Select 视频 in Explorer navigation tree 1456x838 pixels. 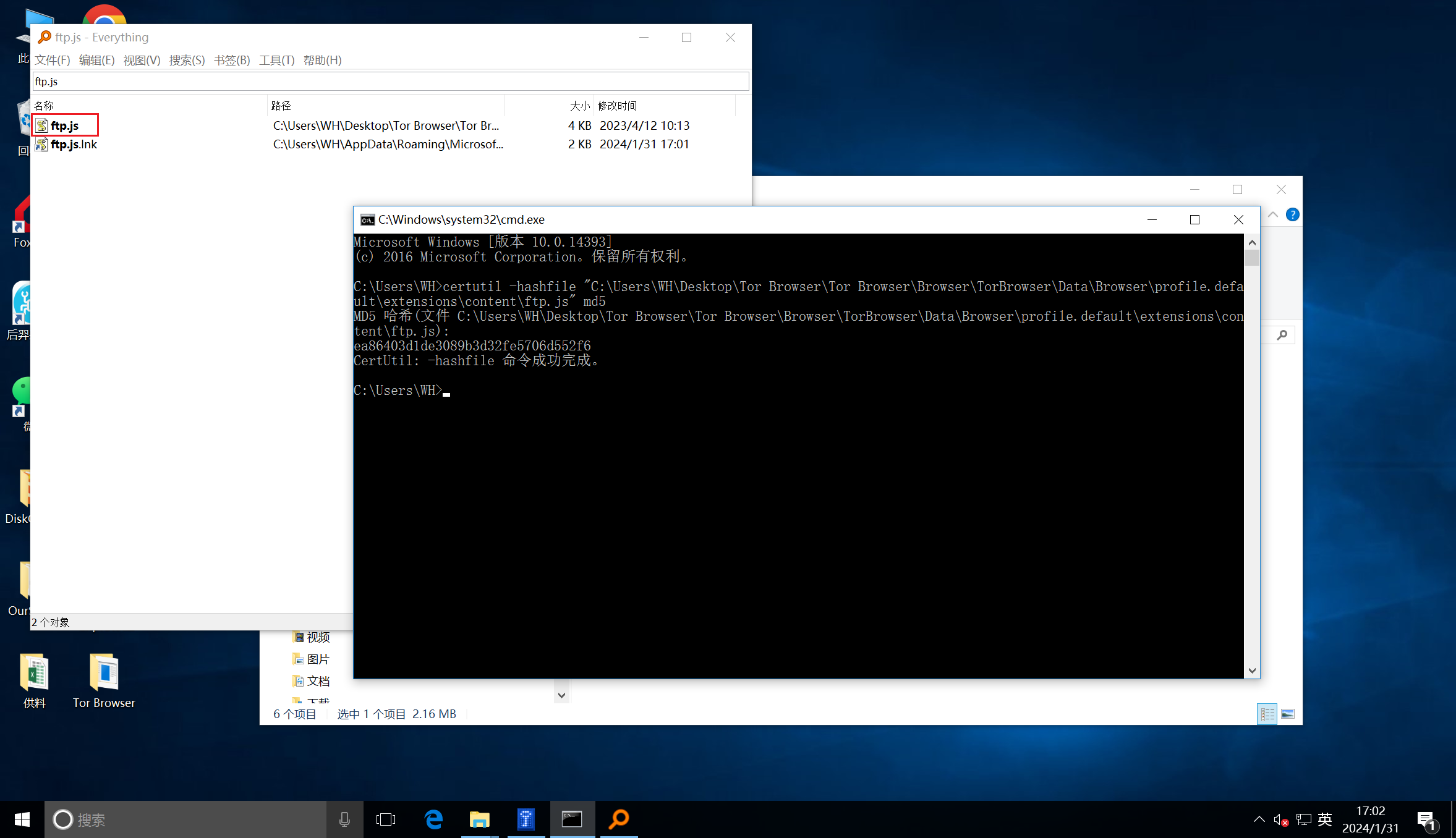pyautogui.click(x=311, y=637)
